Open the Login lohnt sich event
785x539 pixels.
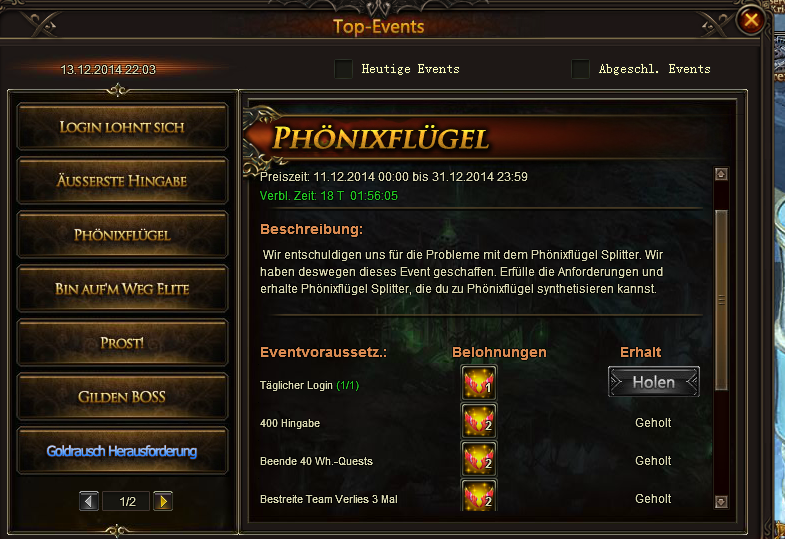click(x=122, y=127)
